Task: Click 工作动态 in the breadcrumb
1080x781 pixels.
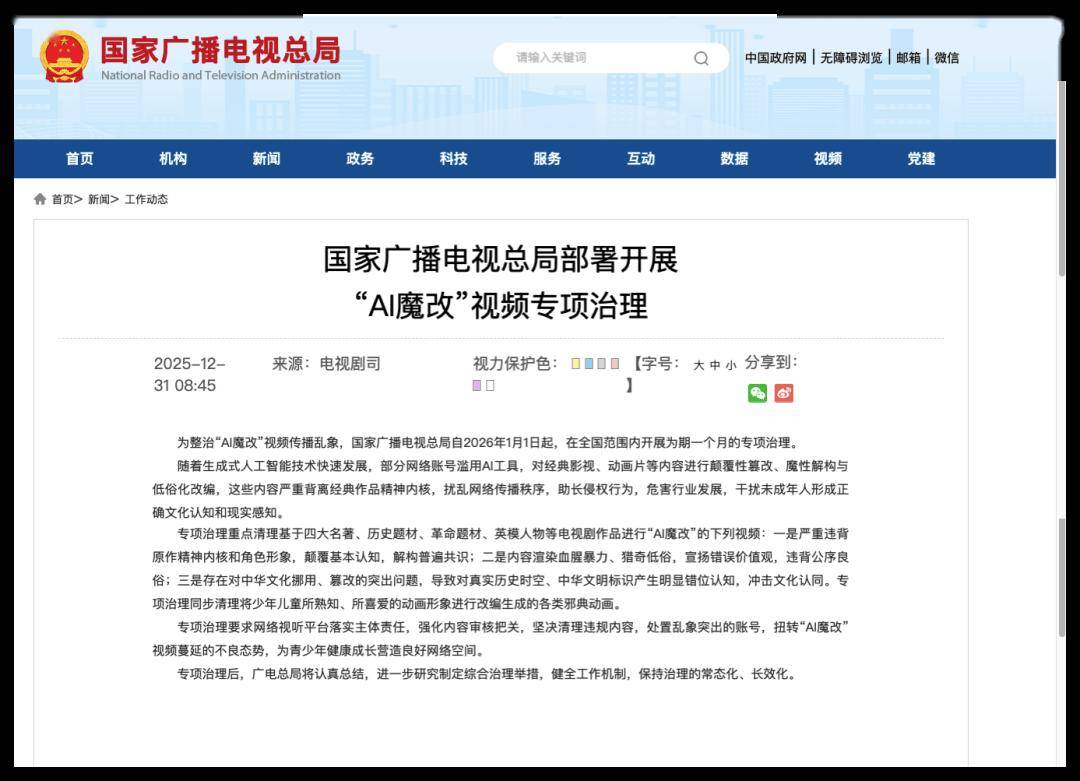Action: [x=146, y=199]
